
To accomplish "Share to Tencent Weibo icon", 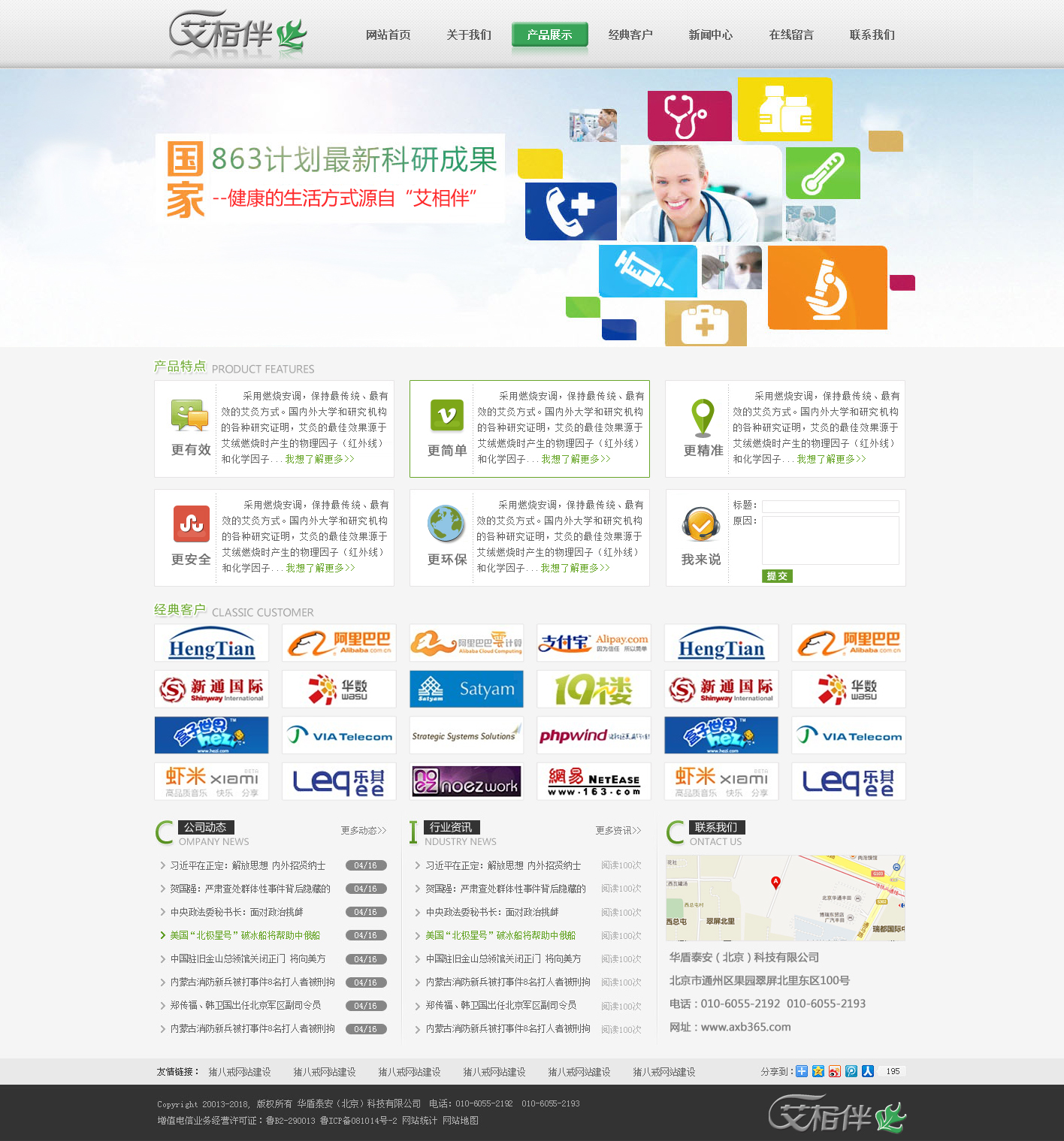I will pyautogui.click(x=851, y=1071).
